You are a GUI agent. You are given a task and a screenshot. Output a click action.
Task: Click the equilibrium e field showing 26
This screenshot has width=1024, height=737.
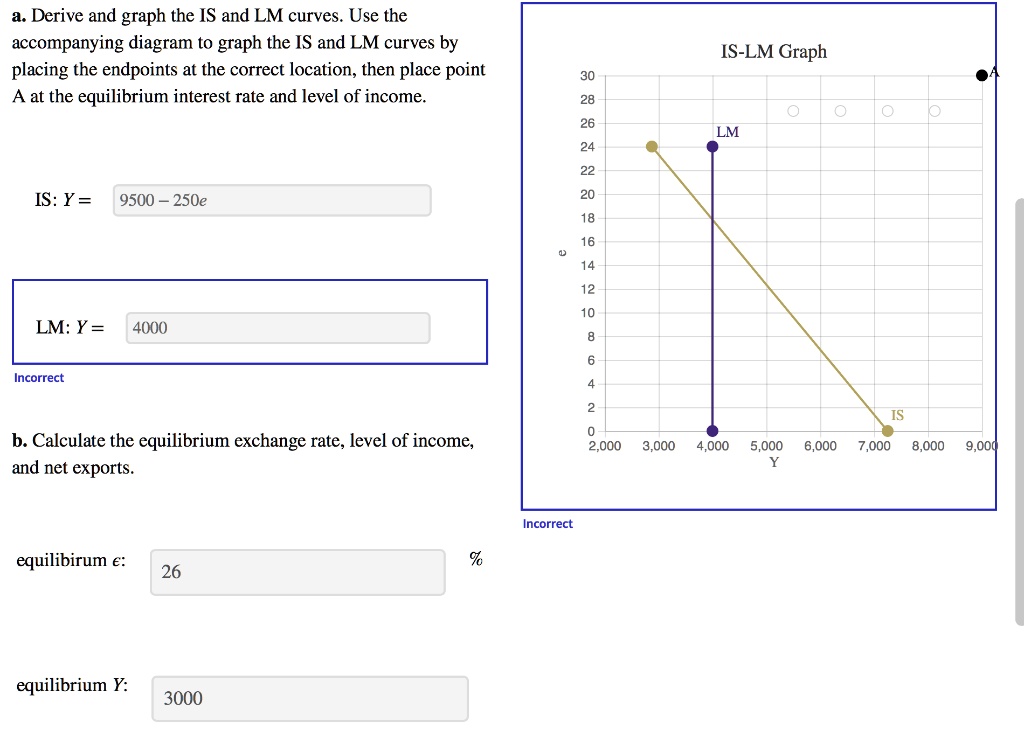tap(296, 572)
